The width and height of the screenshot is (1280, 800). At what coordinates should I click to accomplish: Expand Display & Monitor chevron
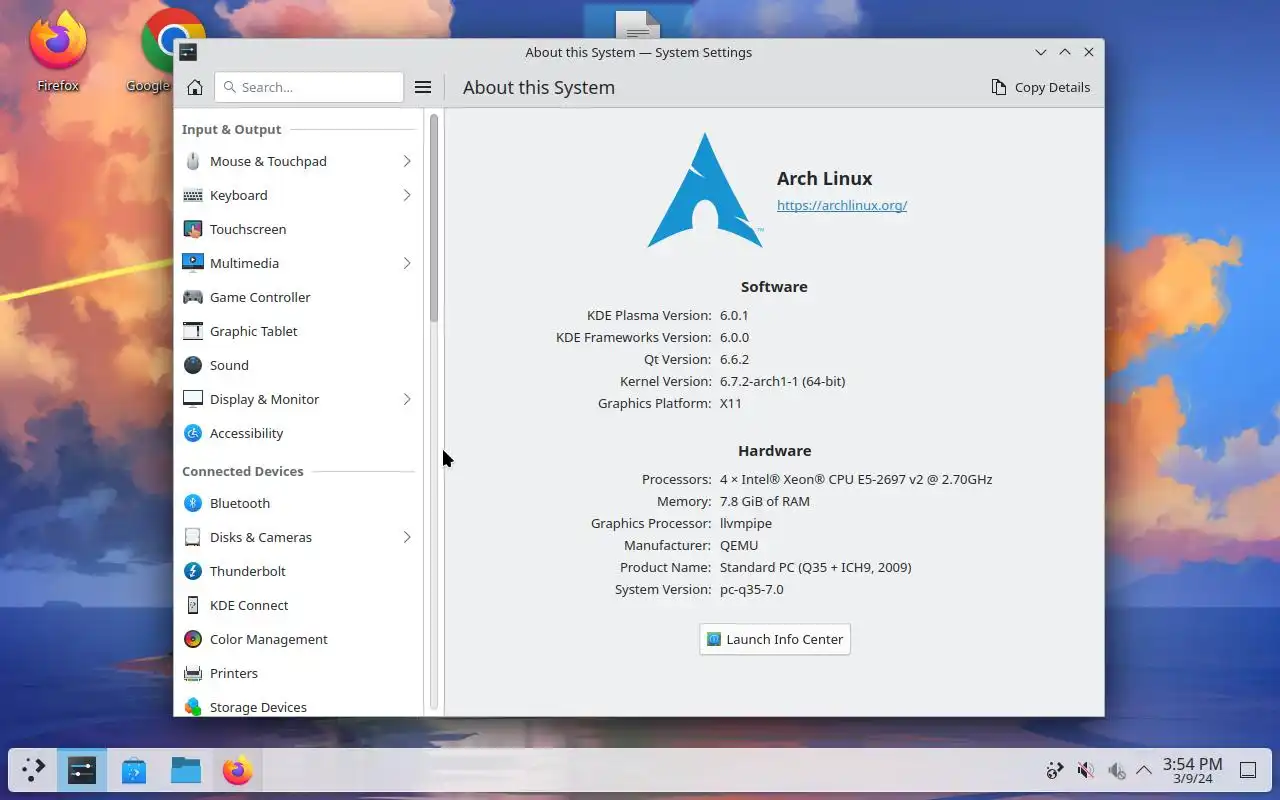pos(407,399)
